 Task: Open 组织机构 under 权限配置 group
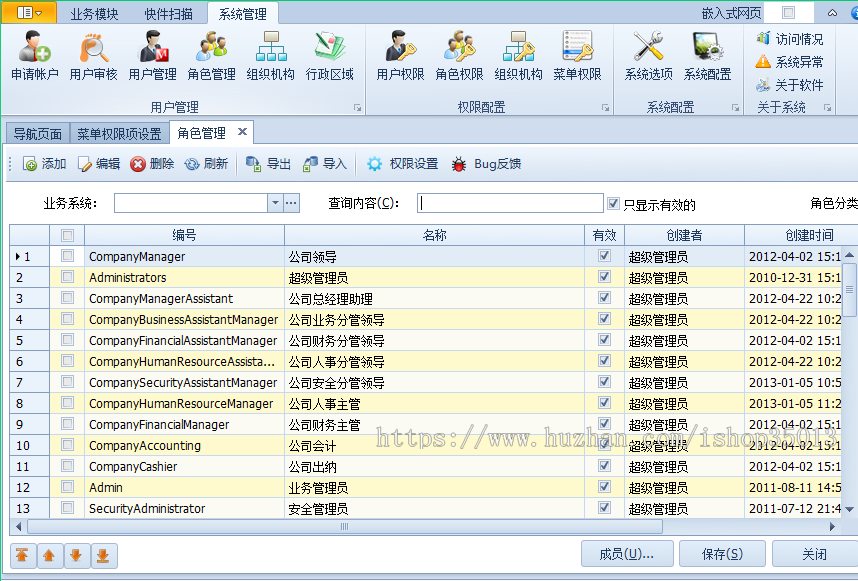click(x=519, y=56)
